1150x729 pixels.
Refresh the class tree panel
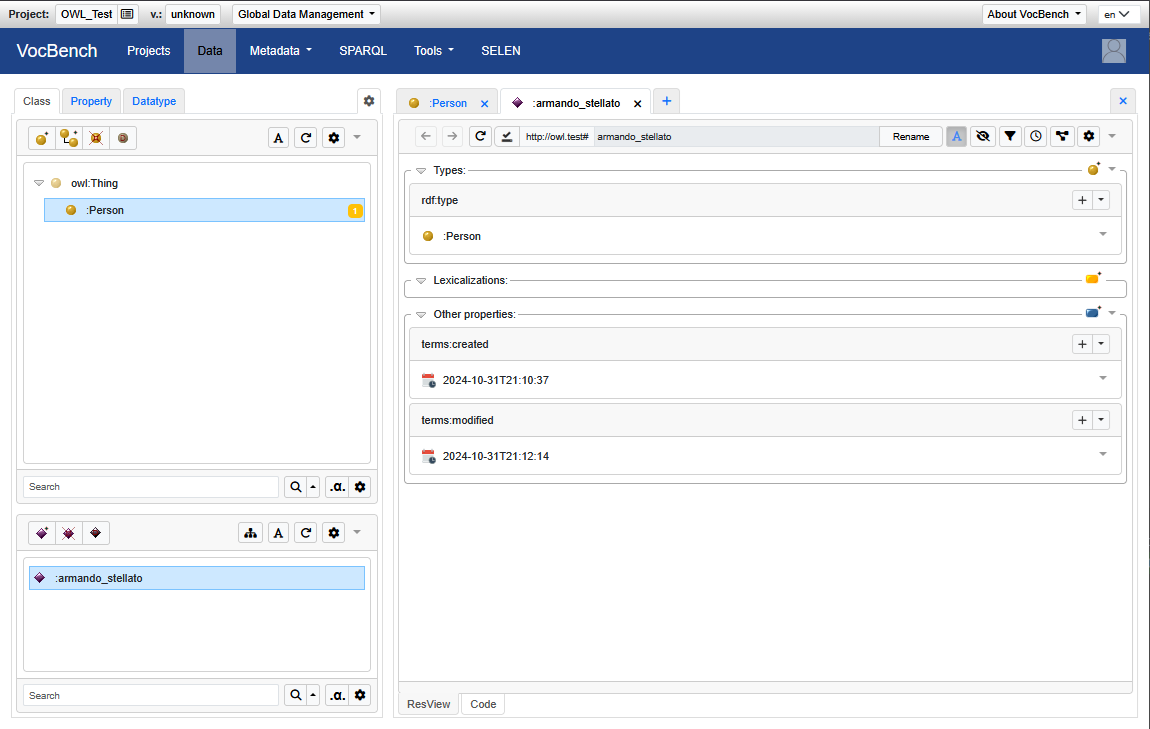click(x=306, y=138)
